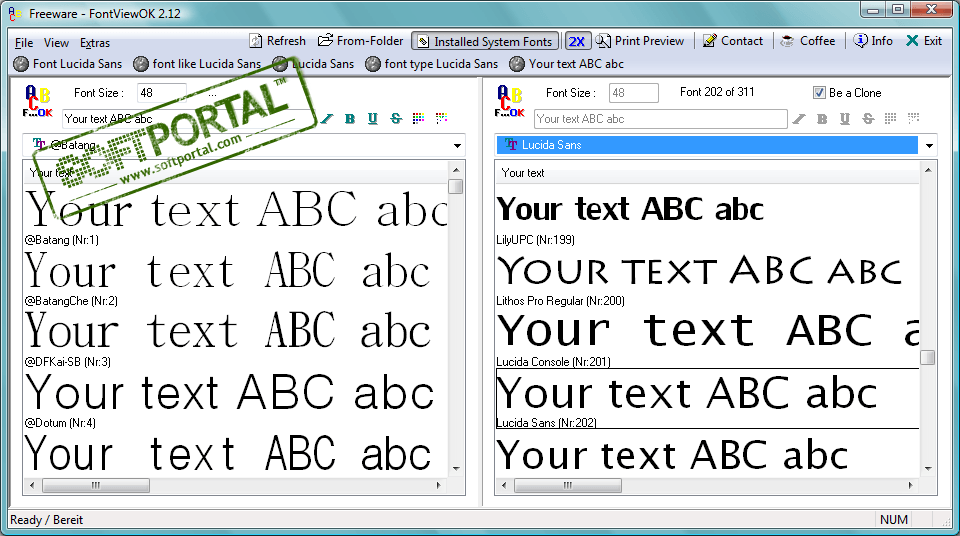
Task: Click the left pane FontViewOK logo
Action: (x=37, y=102)
